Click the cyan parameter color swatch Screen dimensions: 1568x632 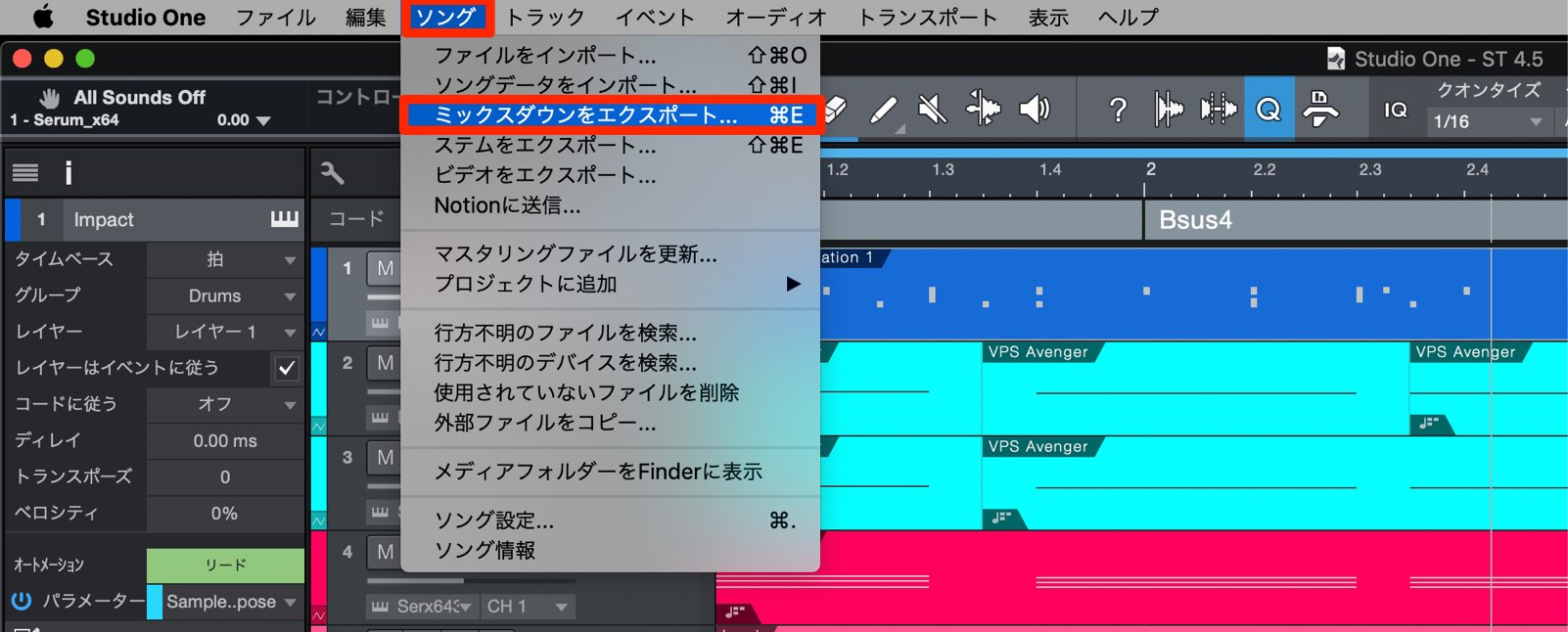click(155, 602)
